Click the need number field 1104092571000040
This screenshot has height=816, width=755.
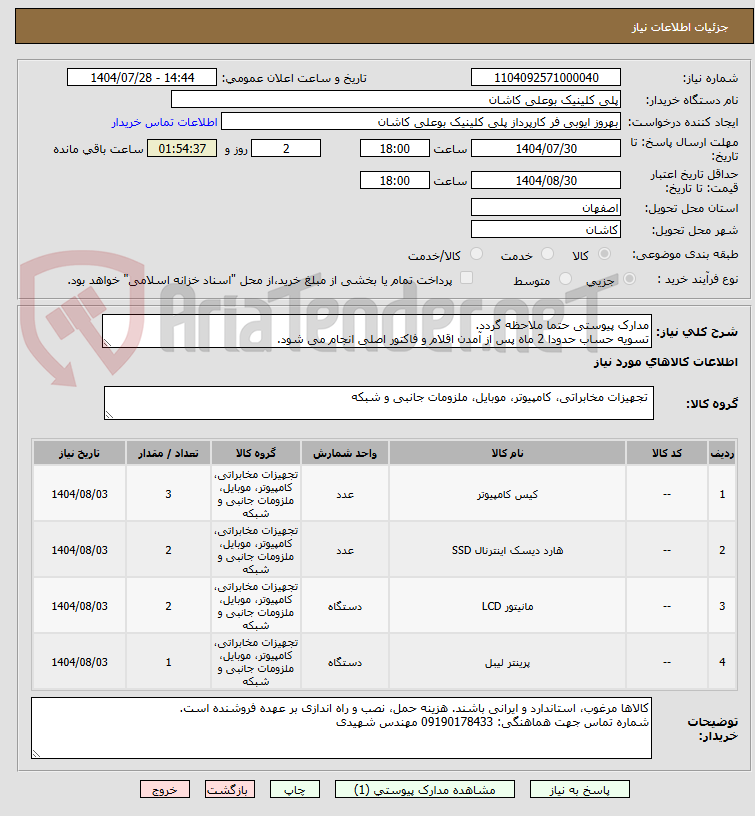546,78
